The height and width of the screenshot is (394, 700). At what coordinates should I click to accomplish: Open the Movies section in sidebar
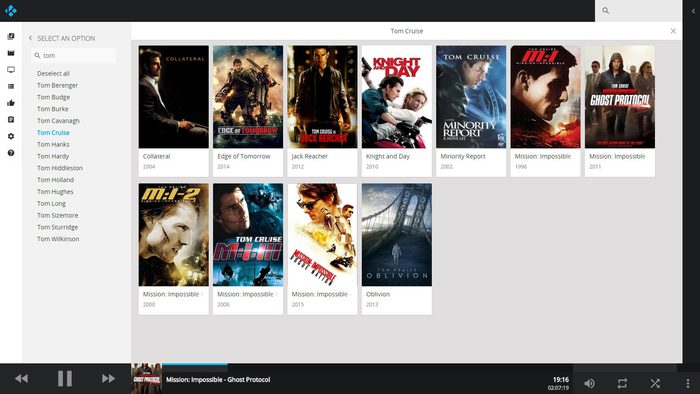11,53
